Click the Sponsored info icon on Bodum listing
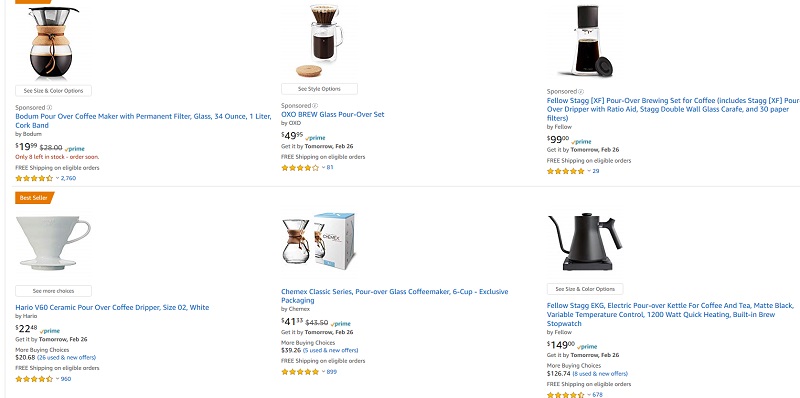800x398 pixels. pos(49,108)
